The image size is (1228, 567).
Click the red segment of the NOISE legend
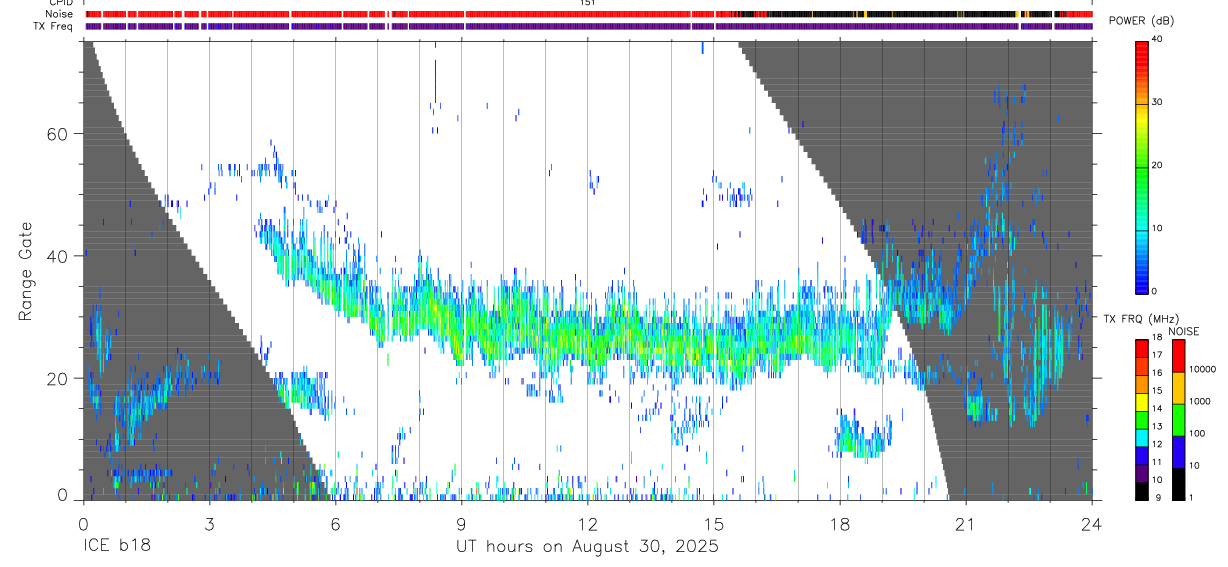tap(1178, 355)
